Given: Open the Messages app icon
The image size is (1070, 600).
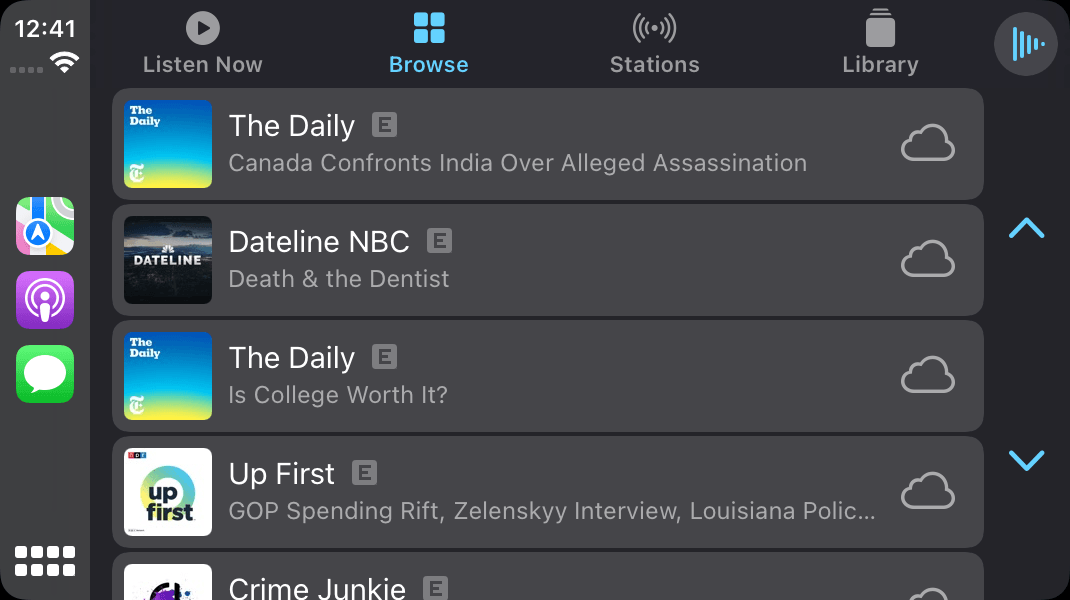Looking at the screenshot, I should click(45, 374).
